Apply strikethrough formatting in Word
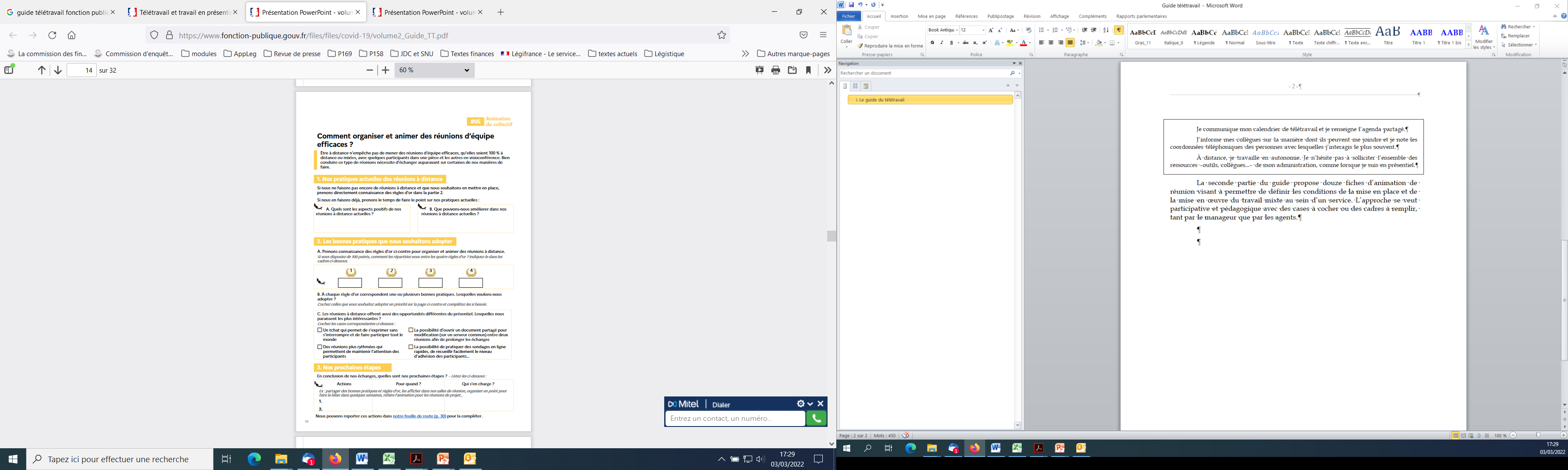1568x470 pixels. click(965, 43)
